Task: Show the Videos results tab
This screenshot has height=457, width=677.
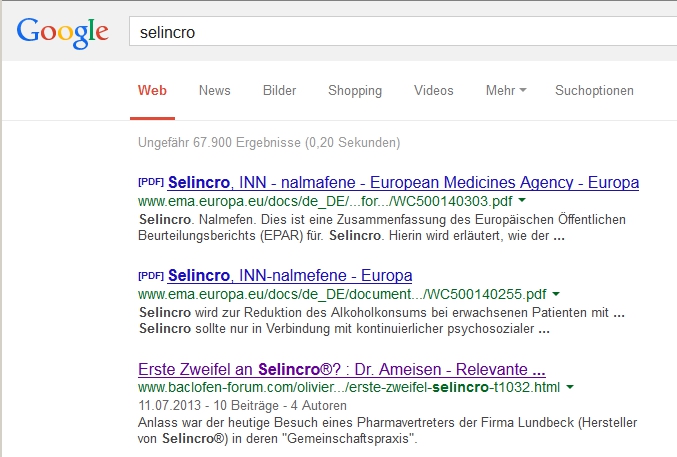Action: pos(433,90)
